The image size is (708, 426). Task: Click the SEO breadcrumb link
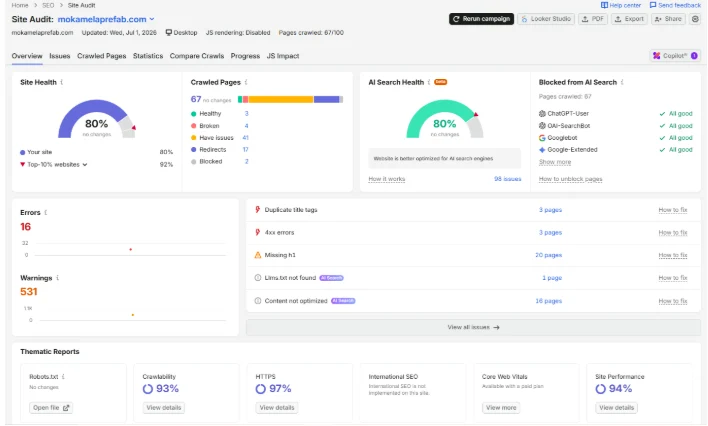tap(48, 5)
